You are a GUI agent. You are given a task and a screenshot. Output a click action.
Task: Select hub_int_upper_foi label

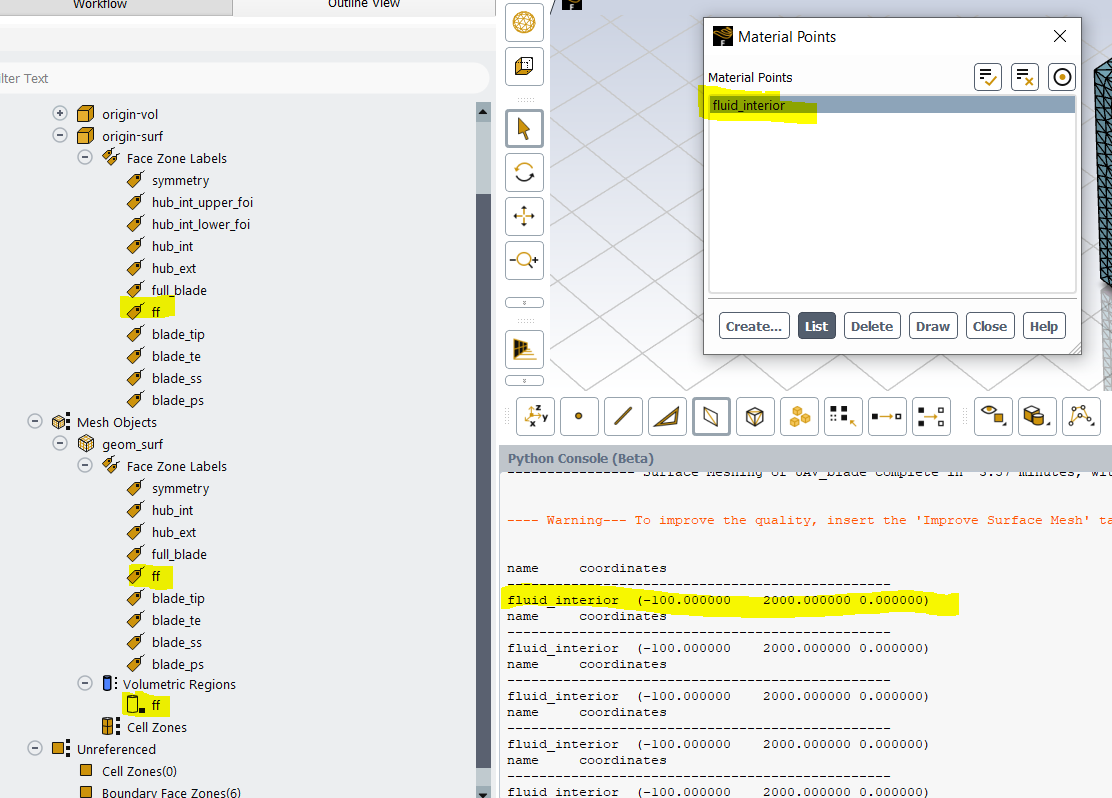pyautogui.click(x=202, y=202)
